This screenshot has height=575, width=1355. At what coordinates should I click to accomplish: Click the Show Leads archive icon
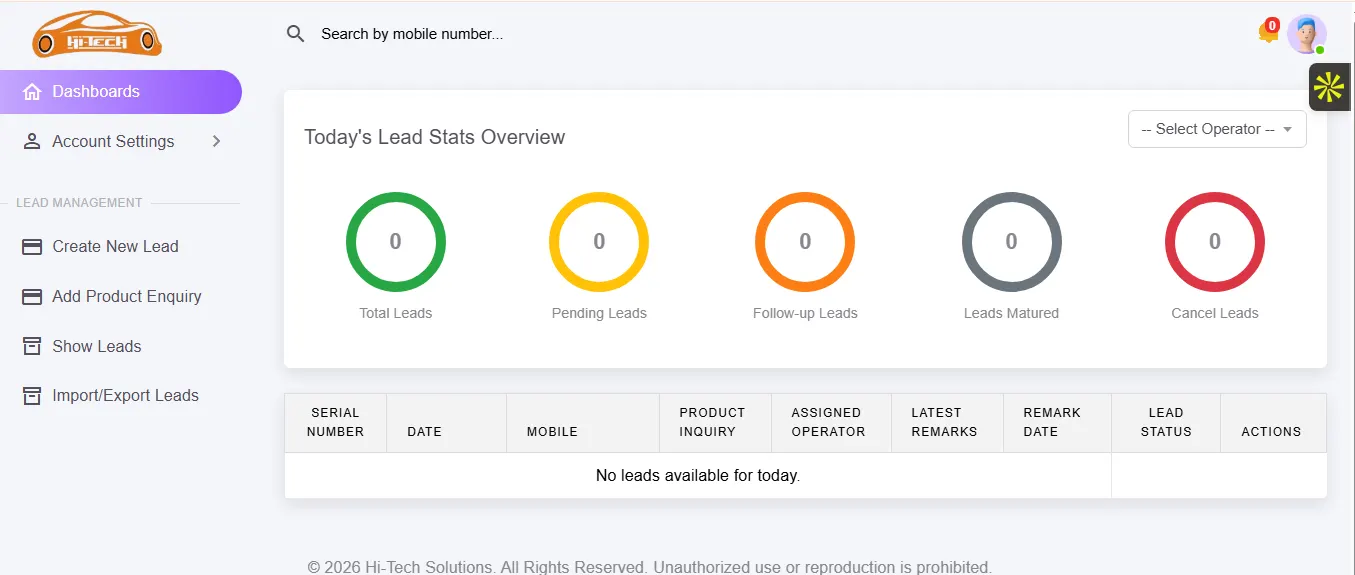click(32, 346)
